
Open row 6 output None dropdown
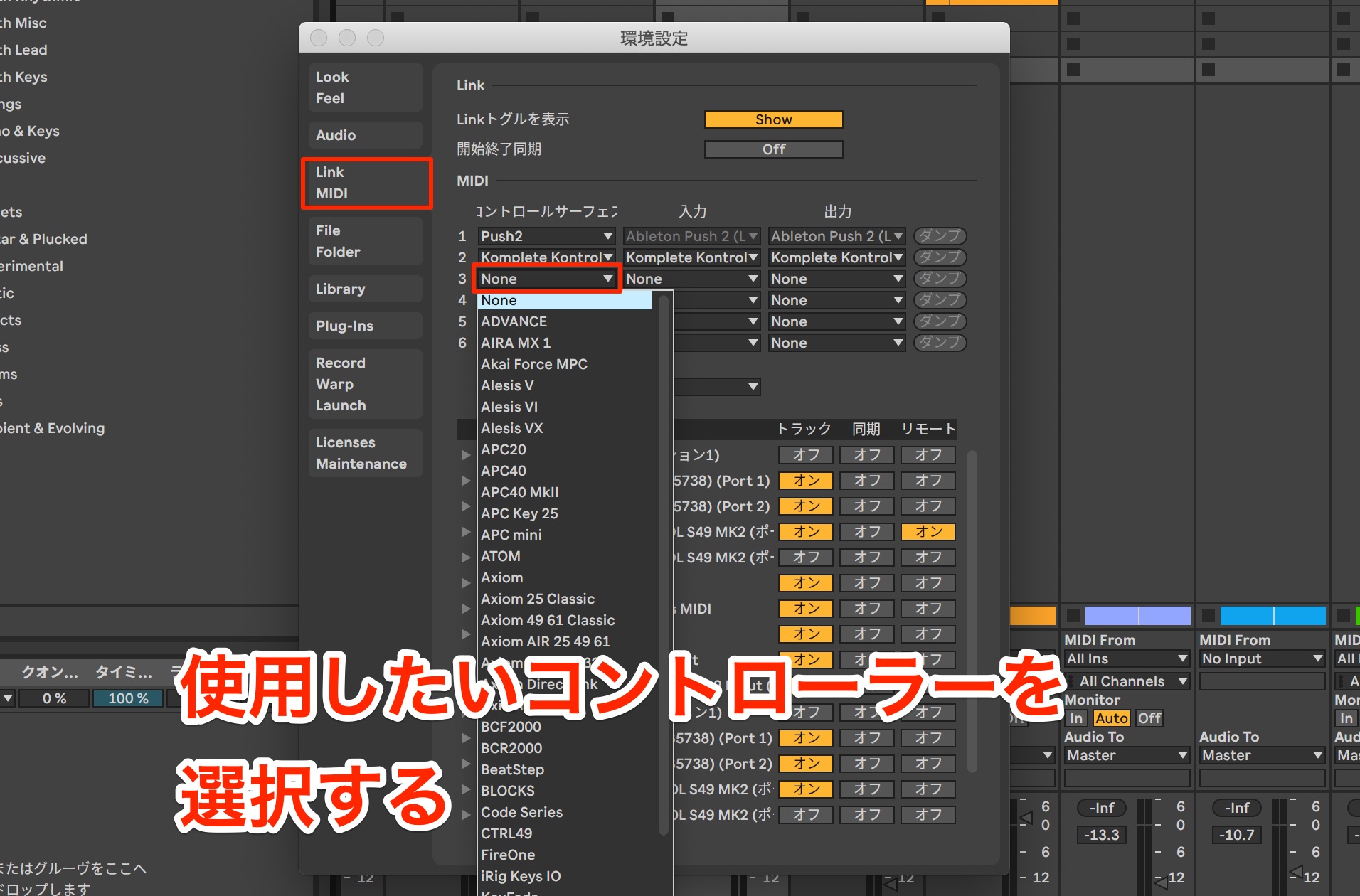point(836,343)
